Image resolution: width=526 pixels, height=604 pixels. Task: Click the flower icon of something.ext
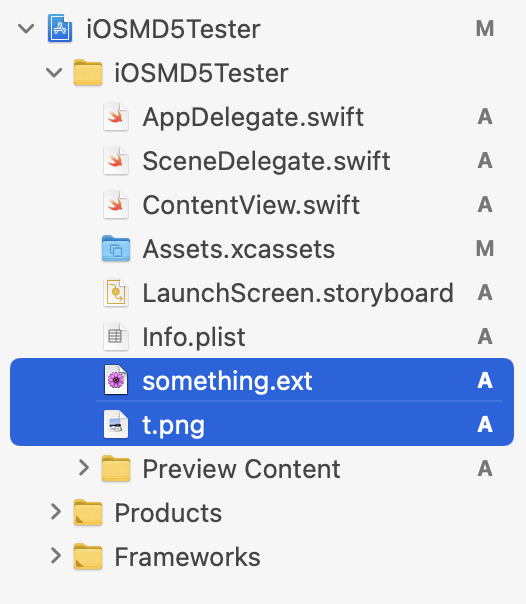[x=116, y=381]
